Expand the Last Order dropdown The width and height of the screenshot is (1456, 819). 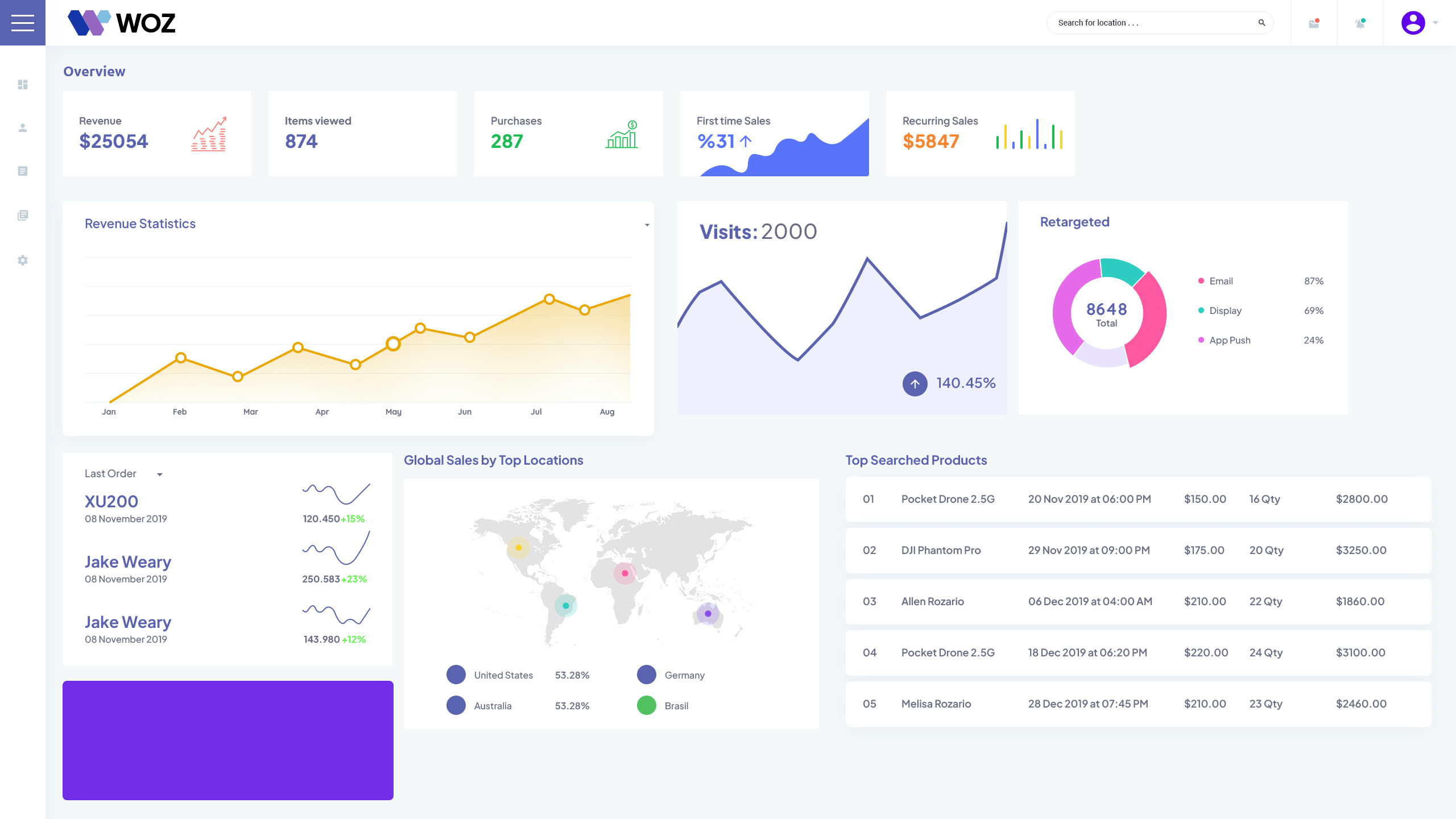[x=160, y=474]
